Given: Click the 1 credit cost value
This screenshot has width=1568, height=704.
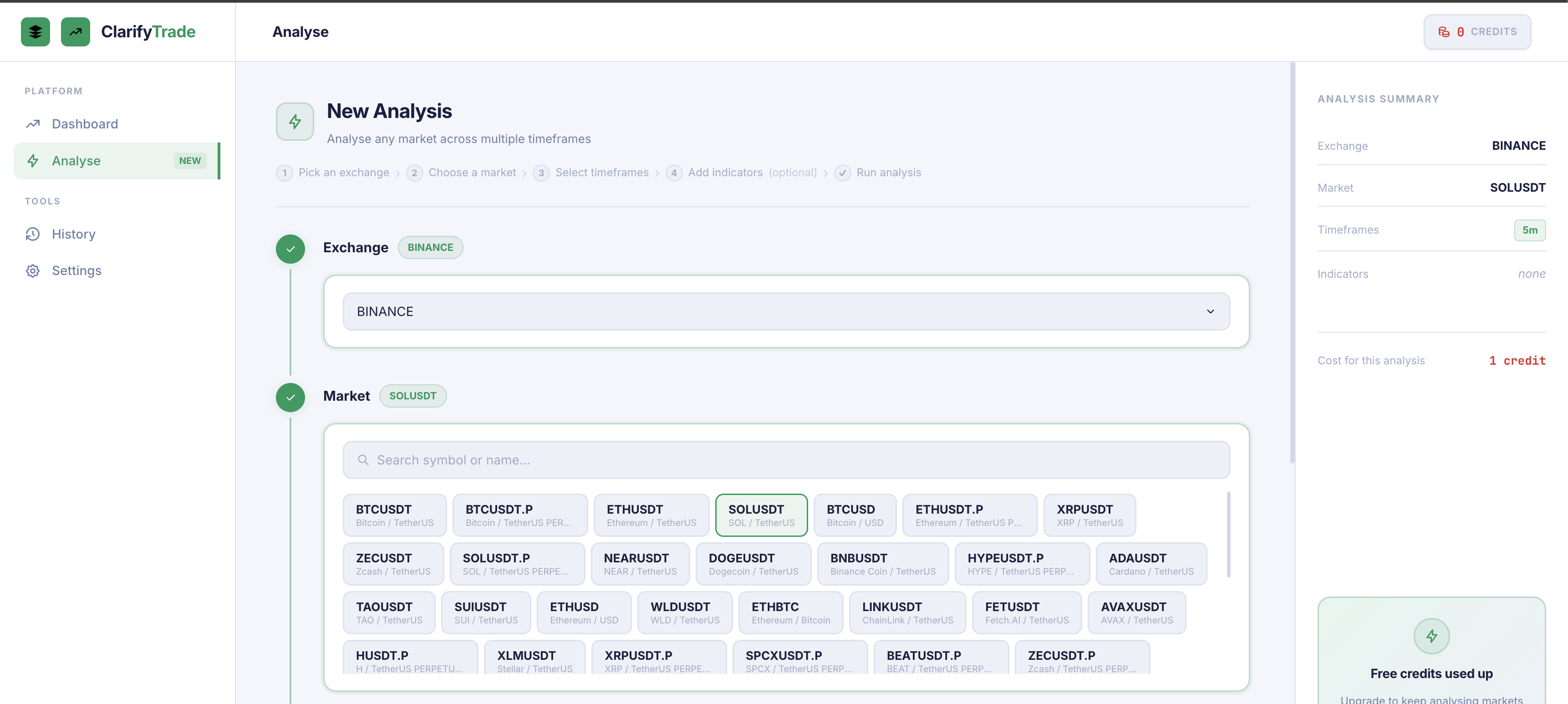Looking at the screenshot, I should click(x=1517, y=361).
